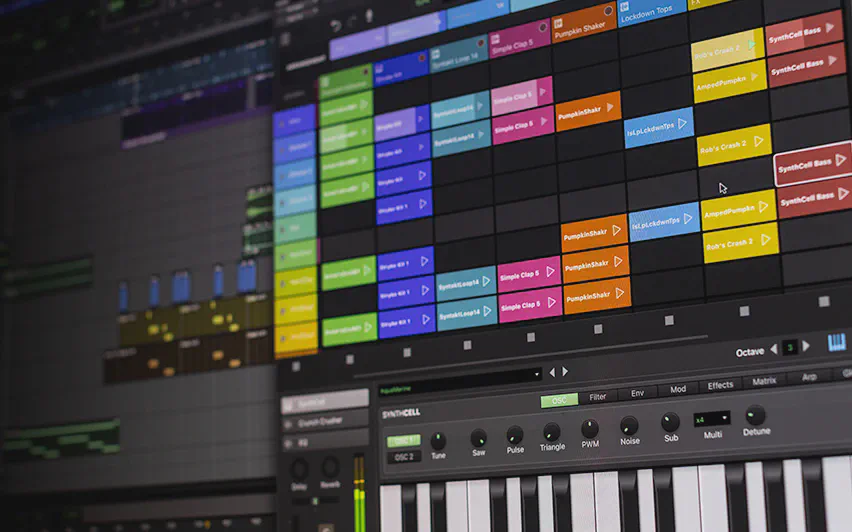Click the Detune knob
The height and width of the screenshot is (532, 852).
coord(755,414)
